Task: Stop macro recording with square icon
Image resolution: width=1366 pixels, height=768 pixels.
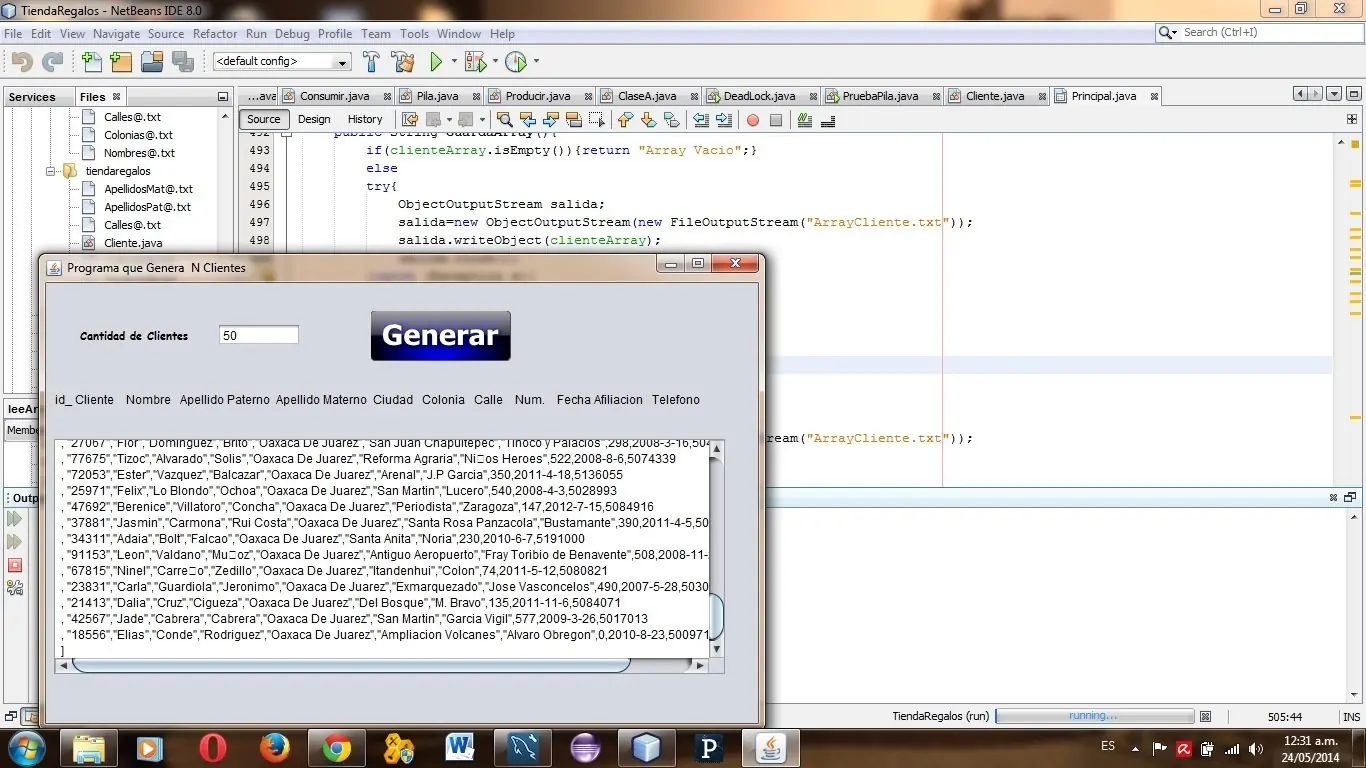Action: 776,120
